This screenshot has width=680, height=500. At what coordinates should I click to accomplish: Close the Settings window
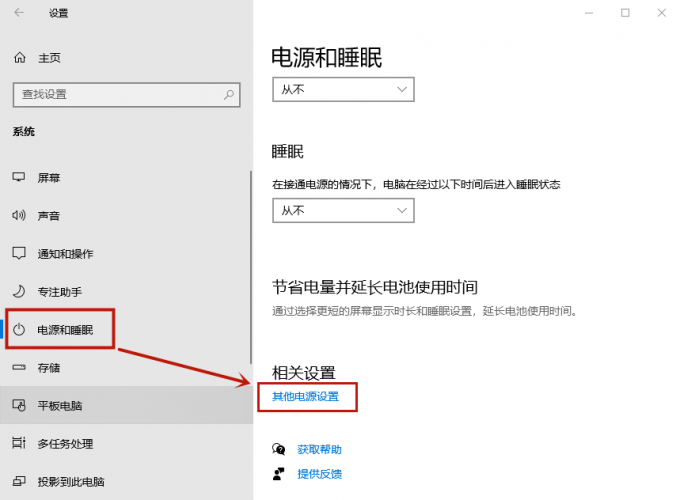[661, 13]
